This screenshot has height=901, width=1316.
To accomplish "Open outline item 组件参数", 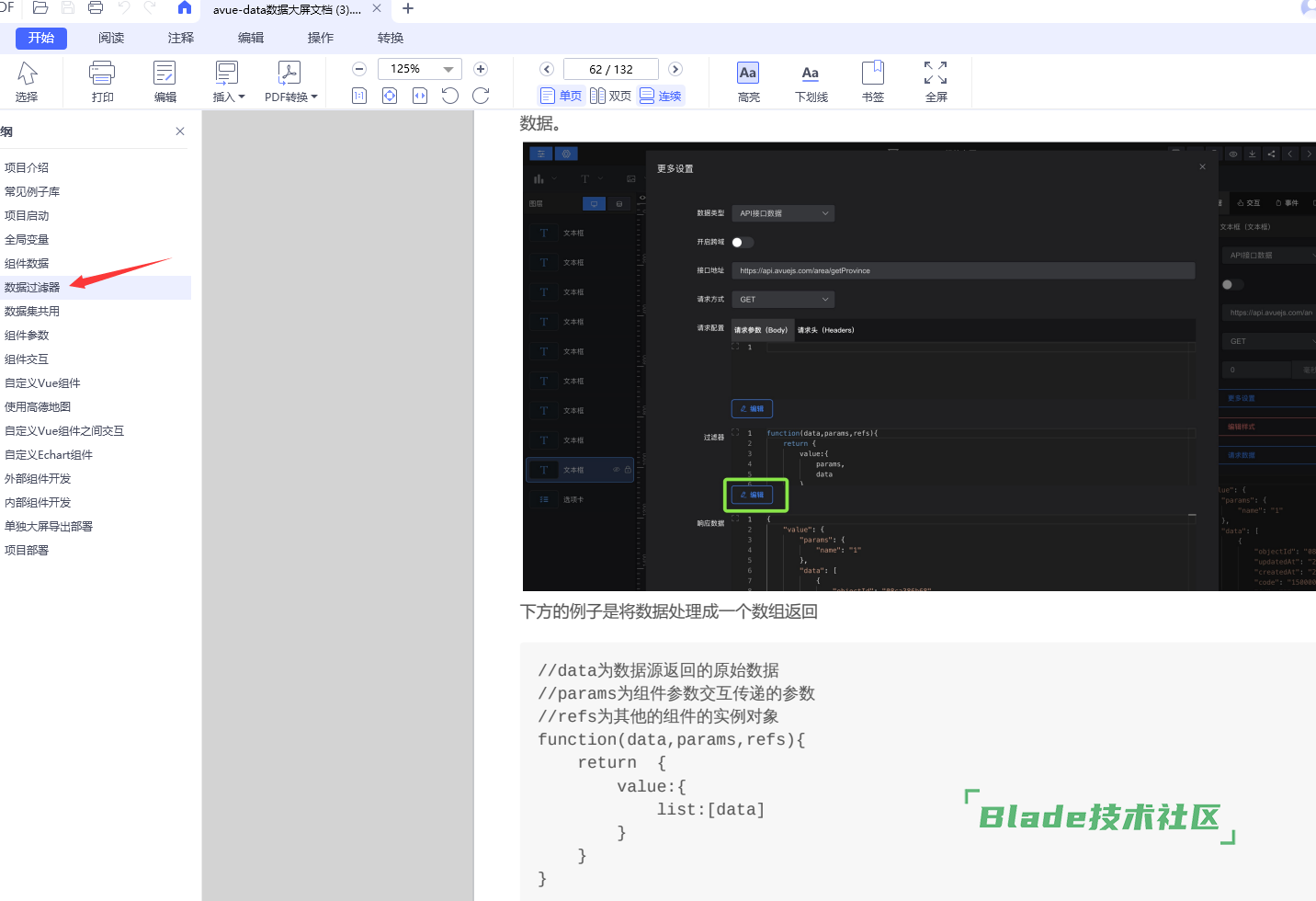I will coord(27,335).
